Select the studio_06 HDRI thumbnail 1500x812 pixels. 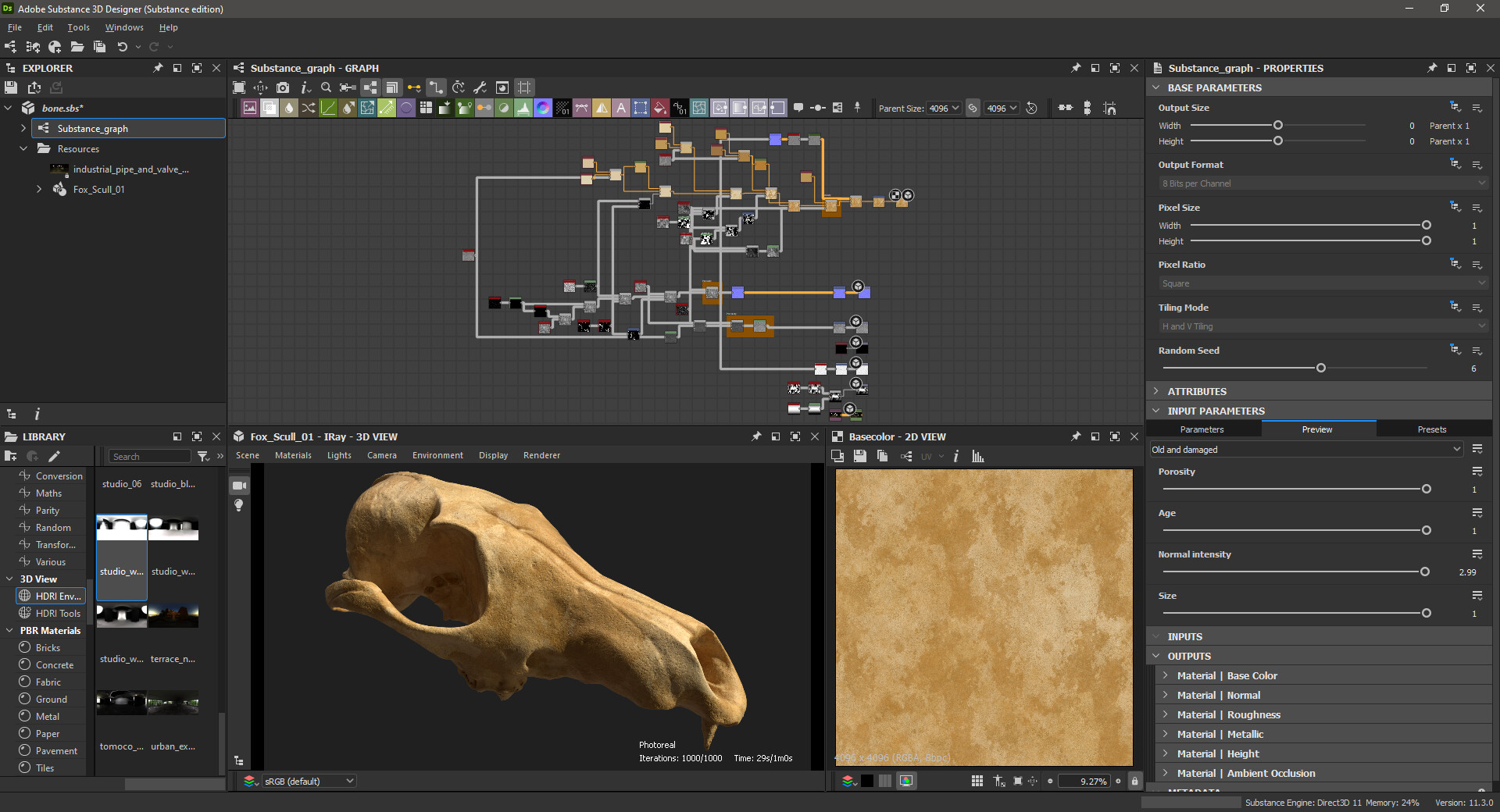click(x=121, y=483)
